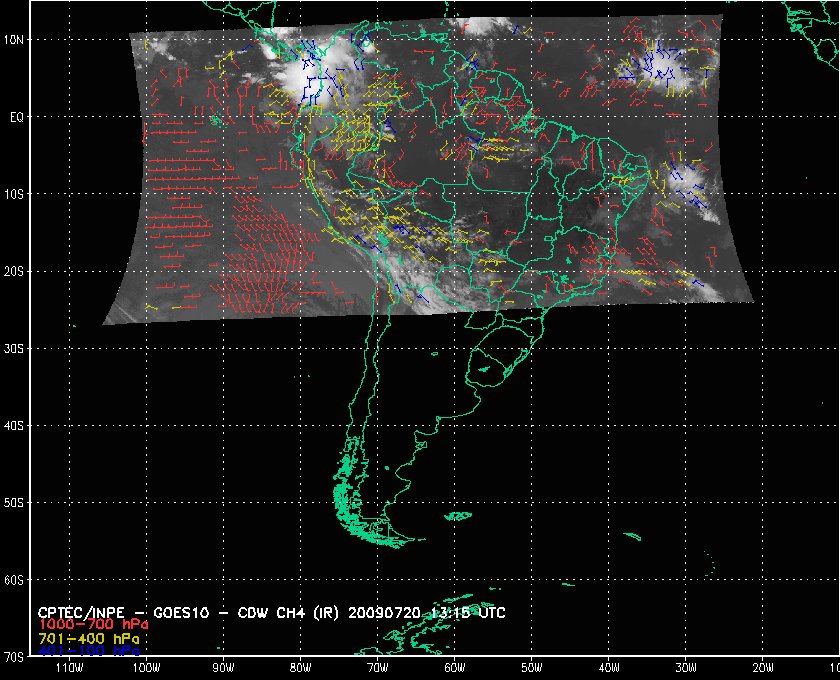Select the 10N latitude axis label
This screenshot has width=840, height=680.
coord(16,39)
